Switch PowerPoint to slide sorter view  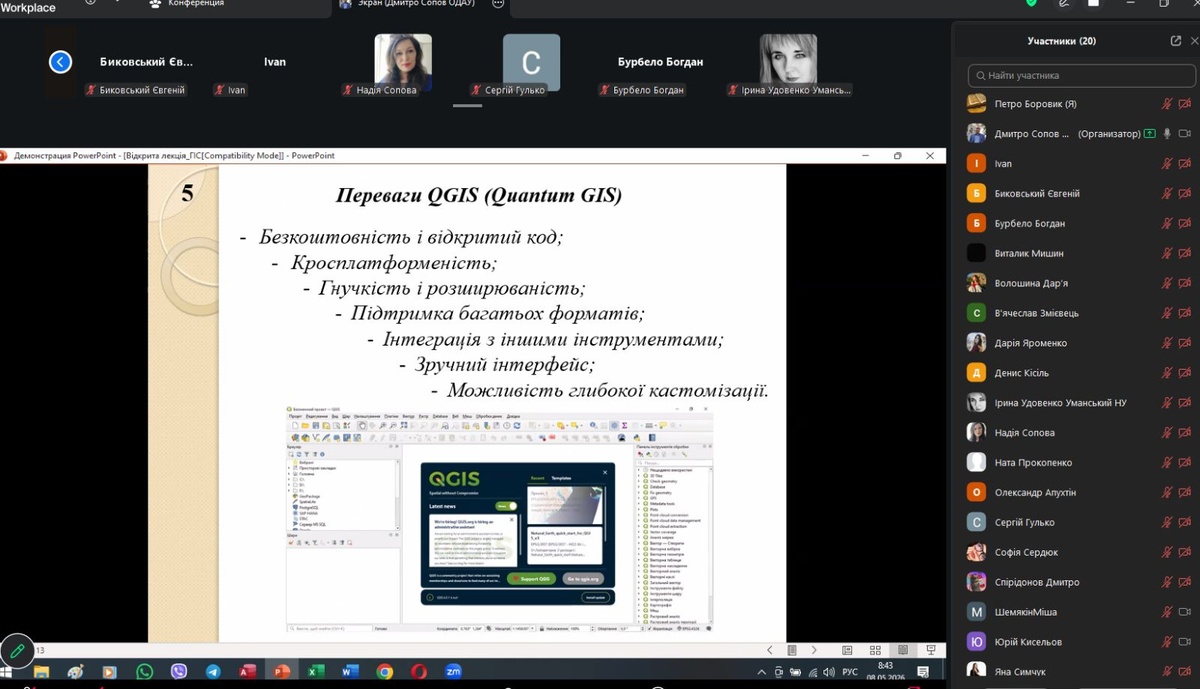click(x=875, y=650)
